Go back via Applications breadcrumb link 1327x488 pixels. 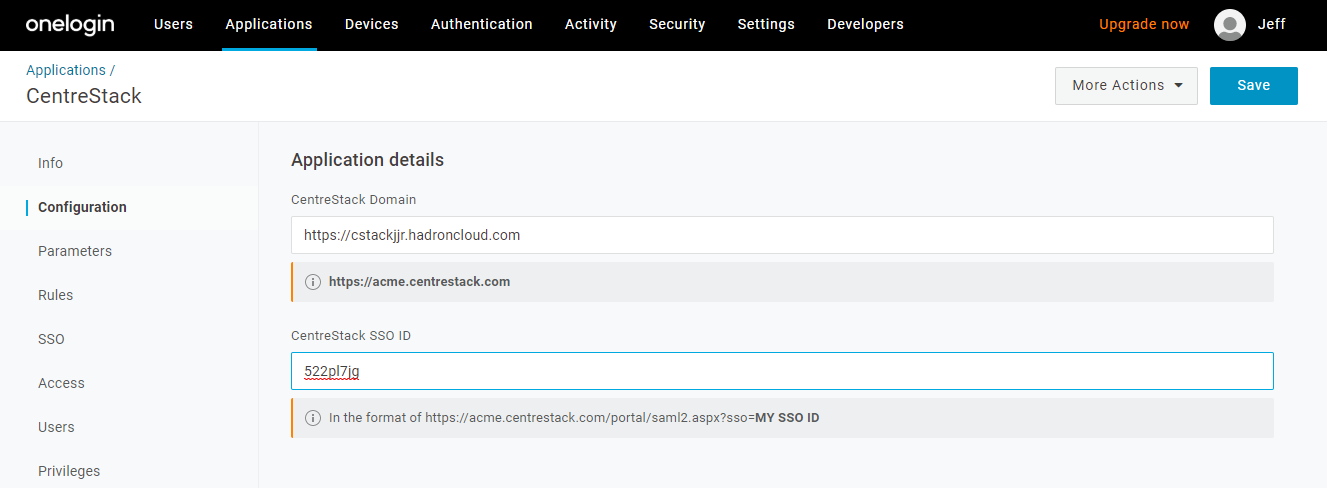(66, 70)
